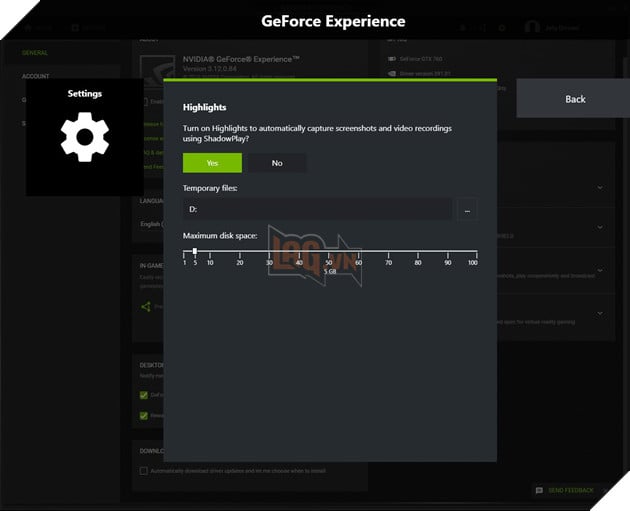Choose Yes to enable Highlights
Screen dimensions: 630x511
pos(212,163)
